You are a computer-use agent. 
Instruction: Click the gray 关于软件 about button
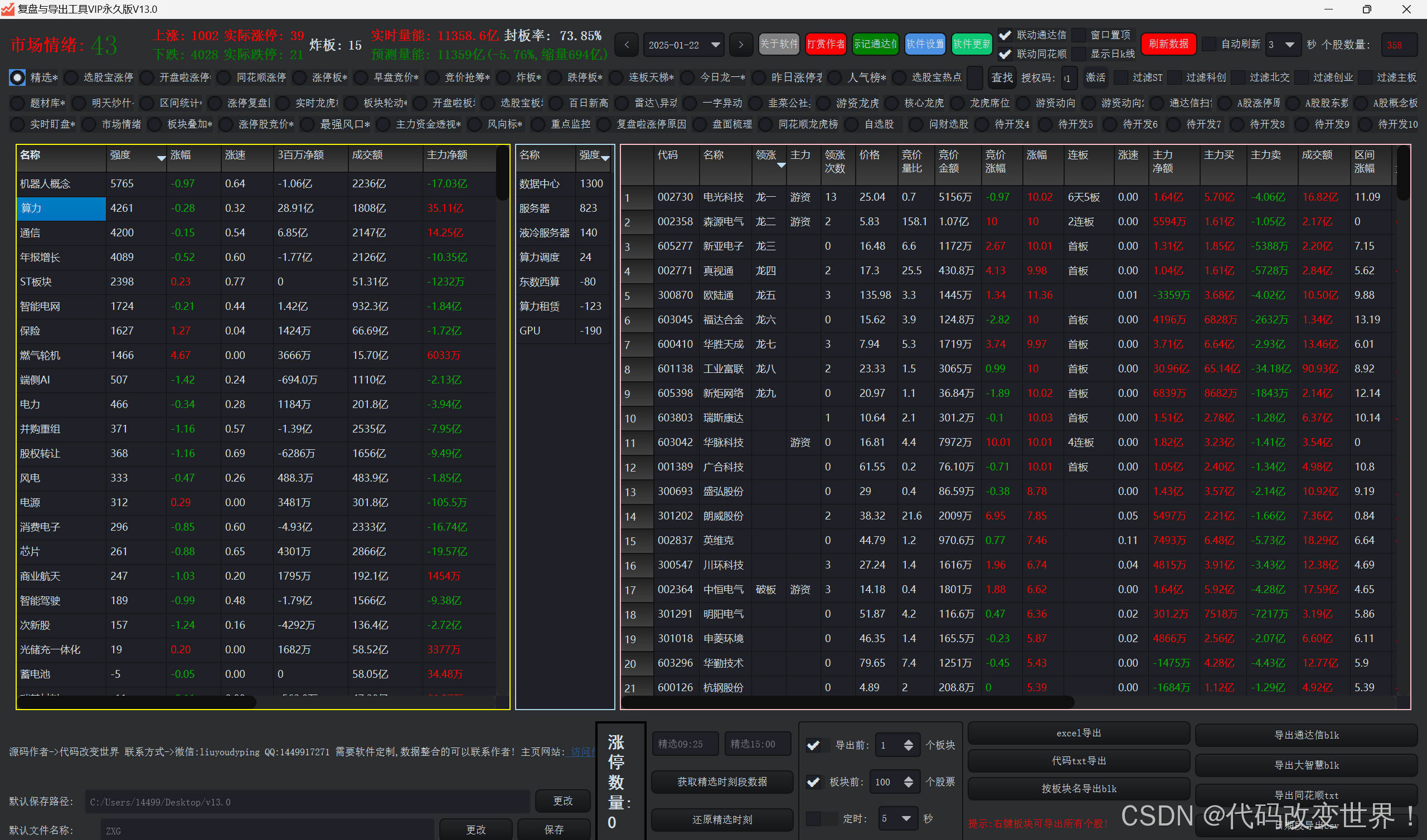tap(779, 43)
